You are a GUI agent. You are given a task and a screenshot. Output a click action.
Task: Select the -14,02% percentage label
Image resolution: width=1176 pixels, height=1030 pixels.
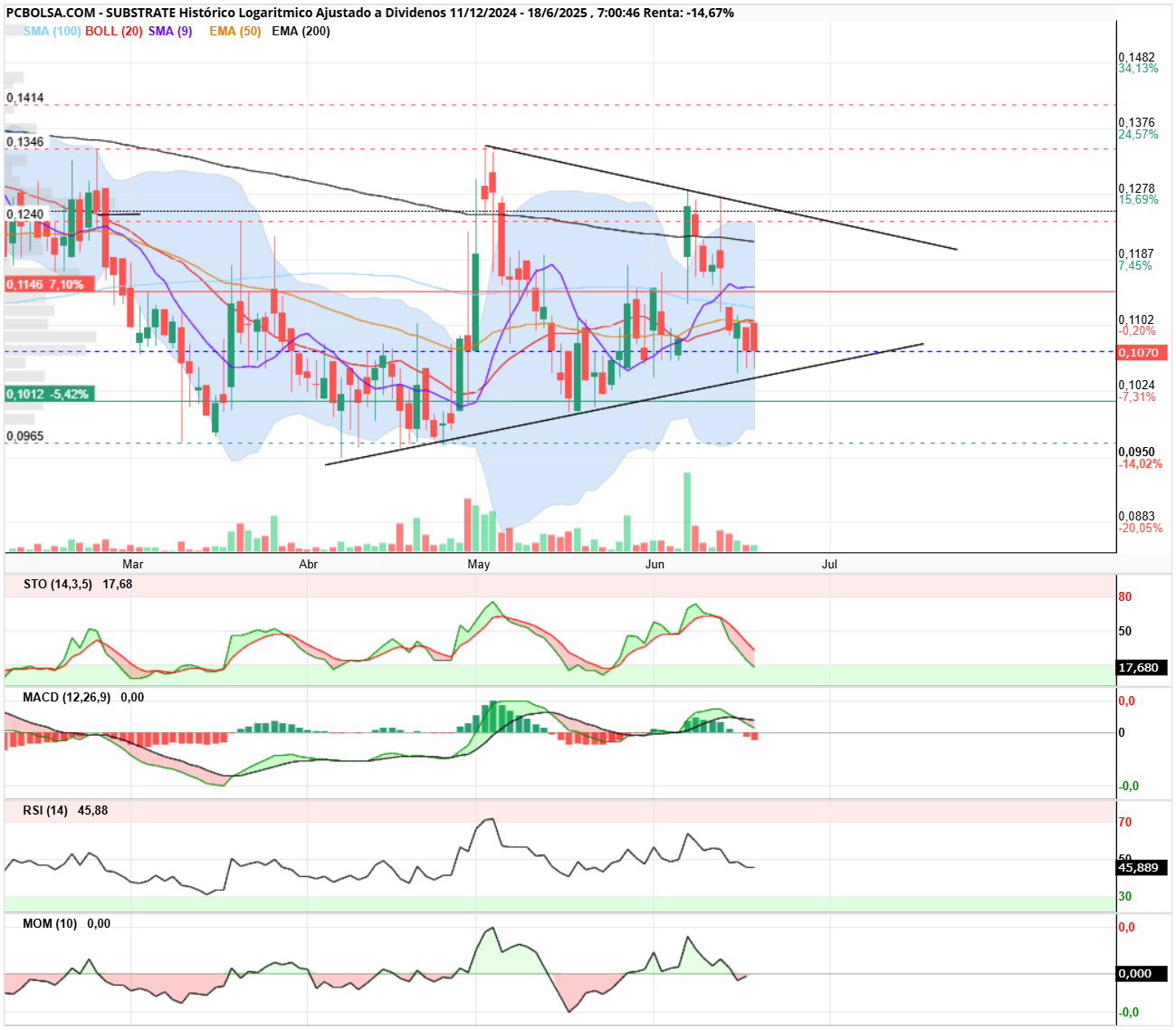1141,463
